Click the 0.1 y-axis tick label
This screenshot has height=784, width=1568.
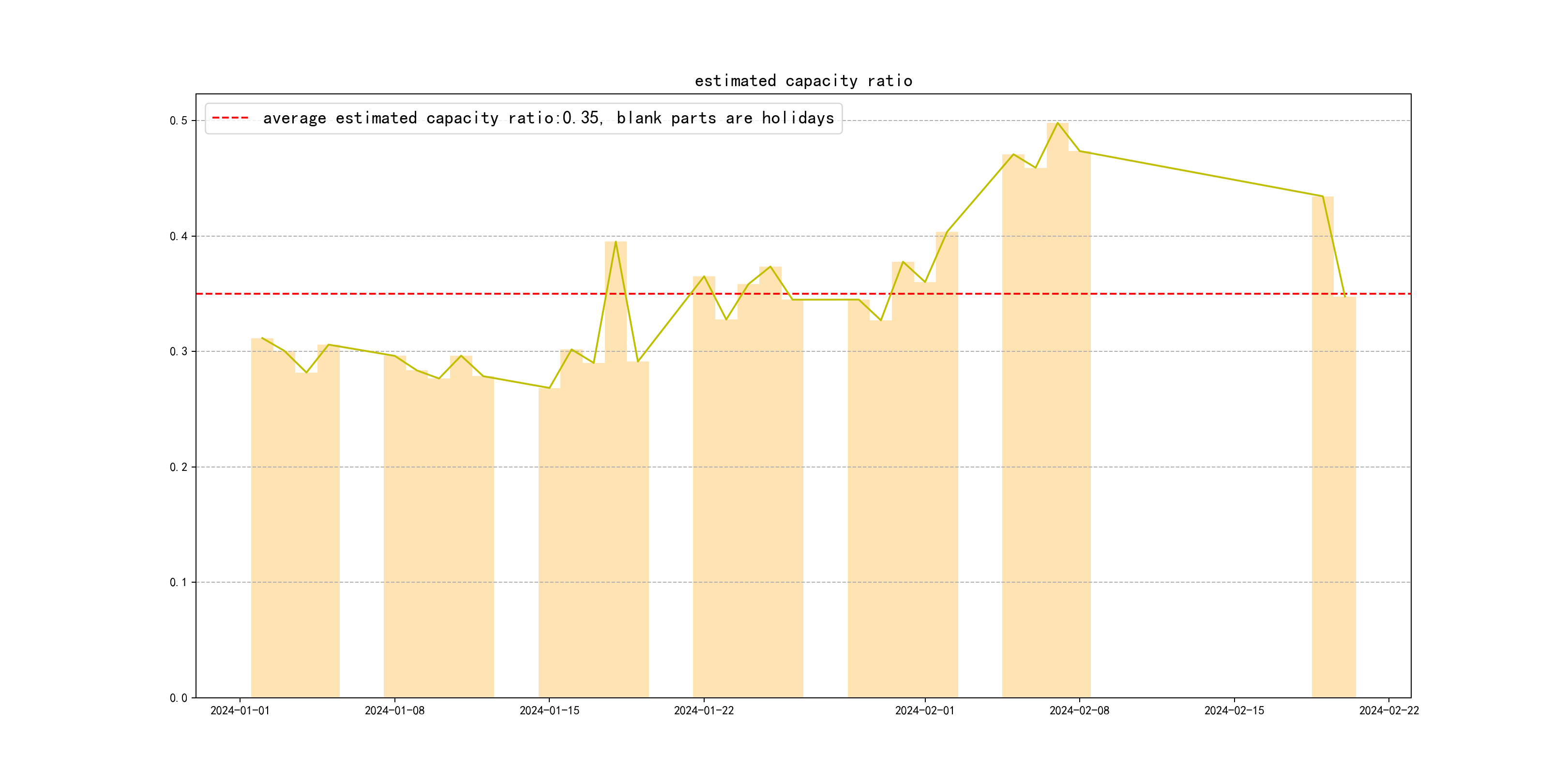pos(179,583)
